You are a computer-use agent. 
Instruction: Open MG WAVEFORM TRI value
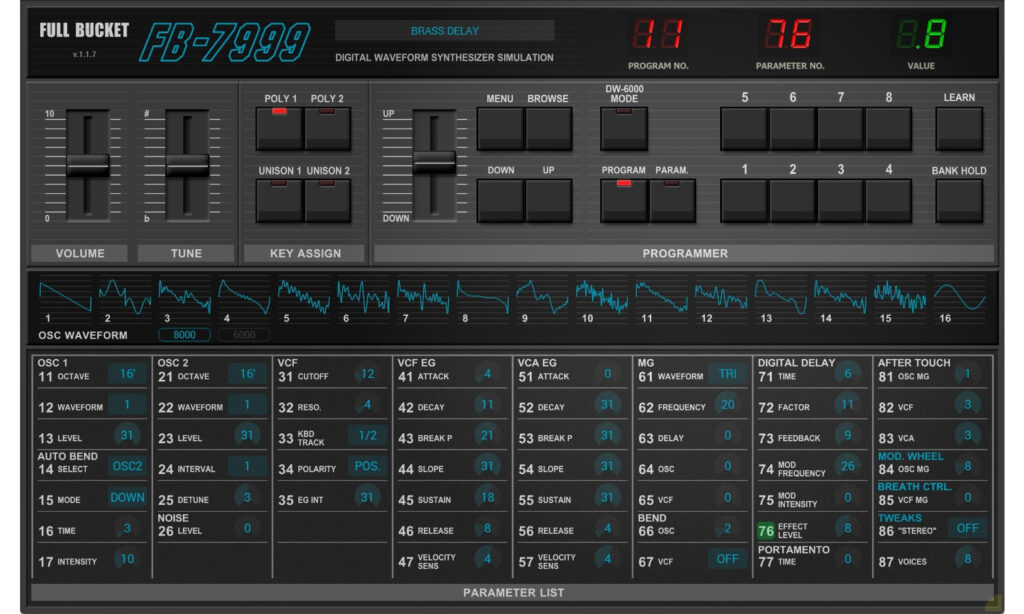728,374
